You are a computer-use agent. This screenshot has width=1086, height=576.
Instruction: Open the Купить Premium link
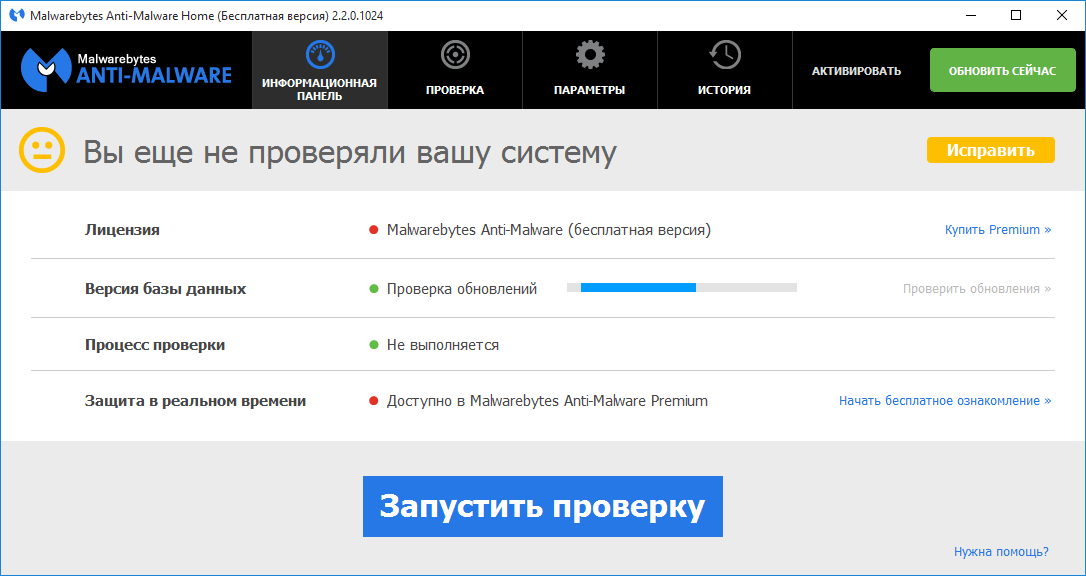pos(997,230)
